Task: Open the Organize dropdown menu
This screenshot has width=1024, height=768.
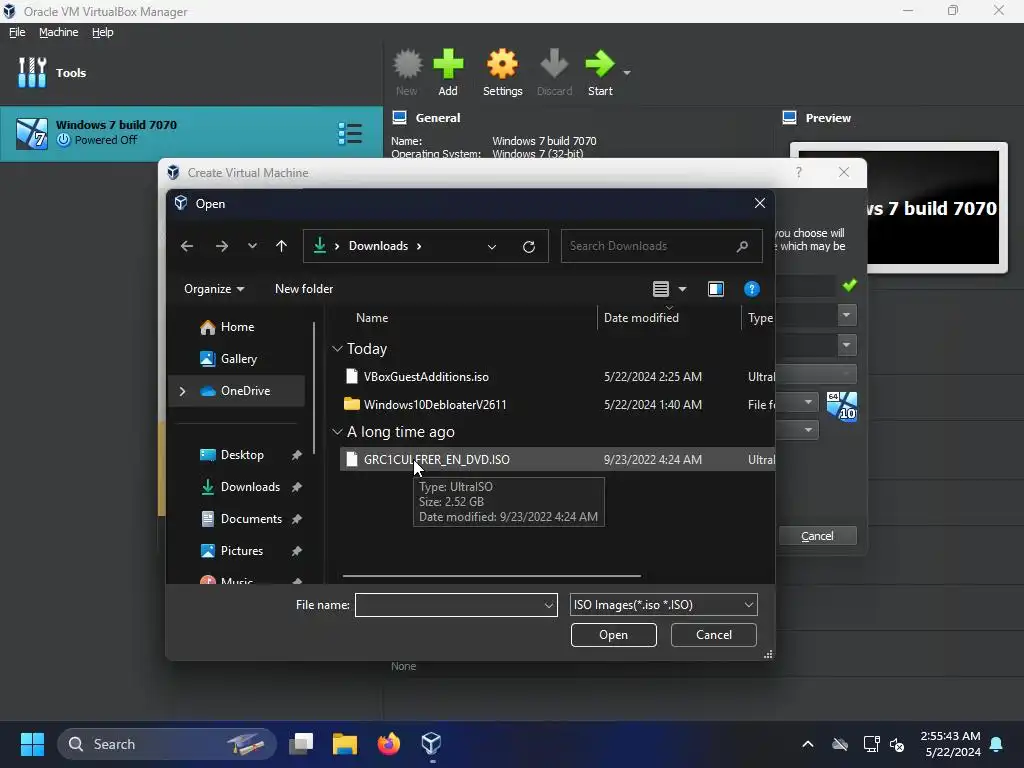Action: 214,289
